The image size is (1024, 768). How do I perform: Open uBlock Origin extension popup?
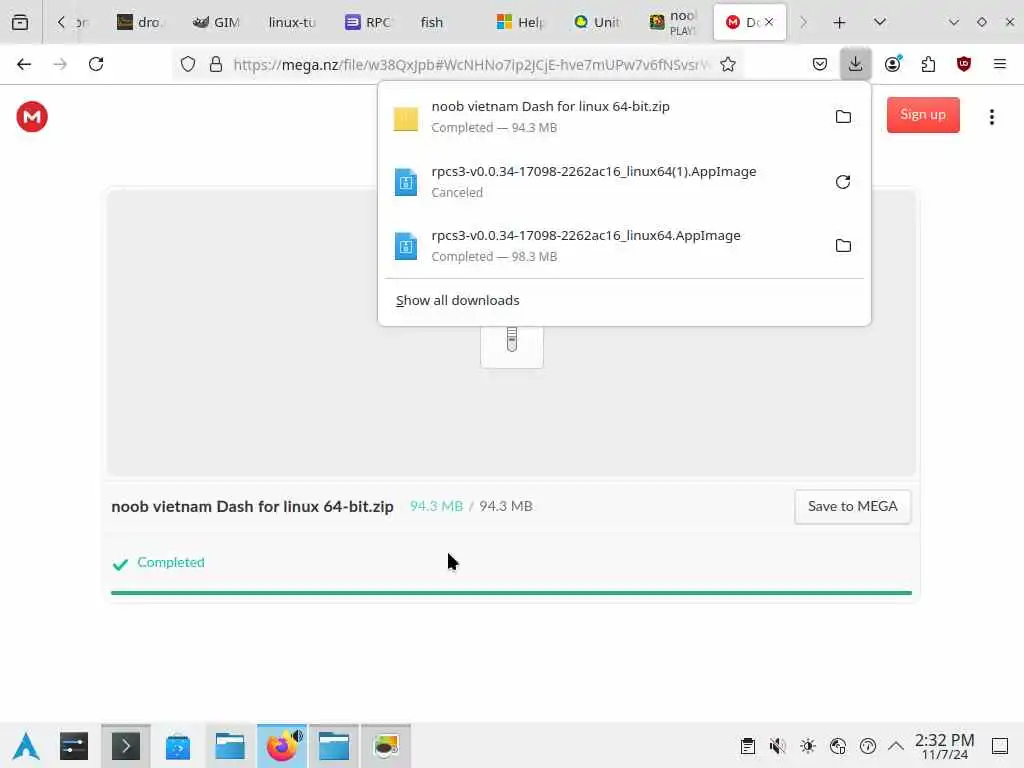(x=964, y=64)
